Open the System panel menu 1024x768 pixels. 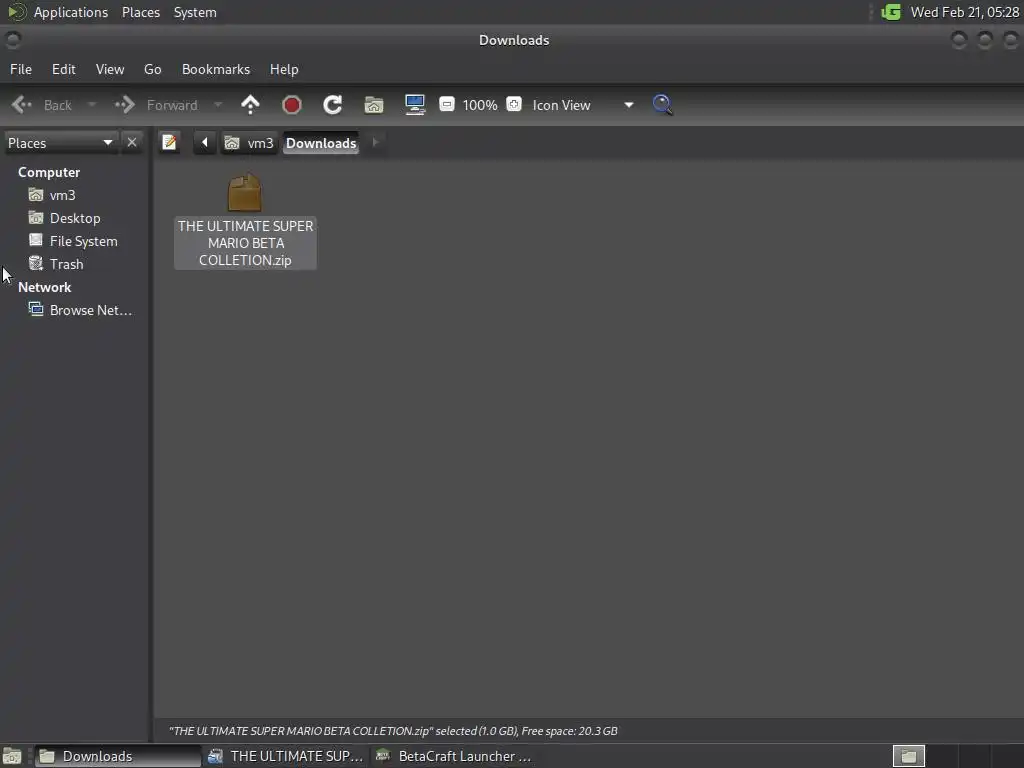pyautogui.click(x=195, y=12)
